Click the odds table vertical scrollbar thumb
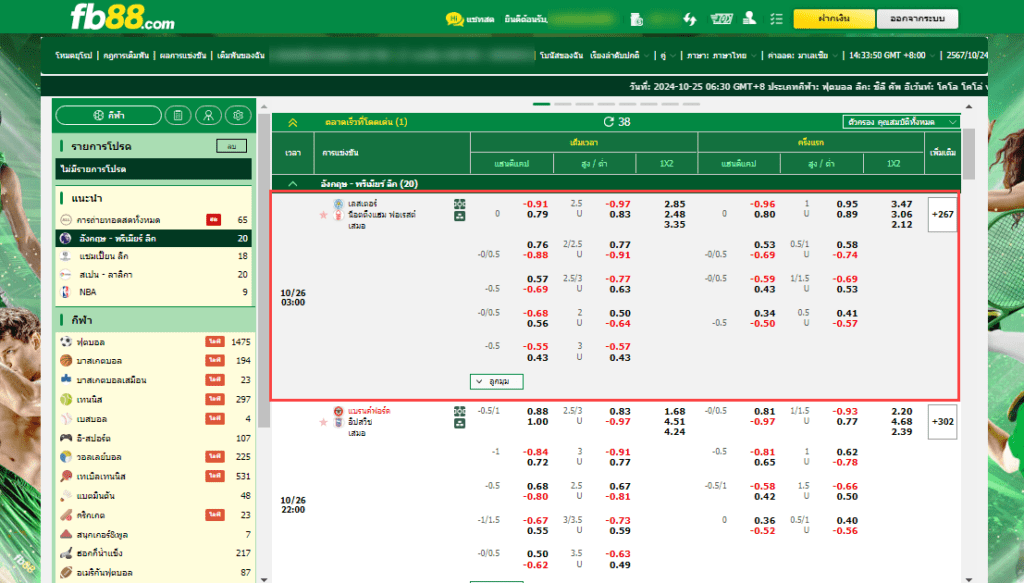The height and width of the screenshot is (583, 1024). tap(968, 154)
